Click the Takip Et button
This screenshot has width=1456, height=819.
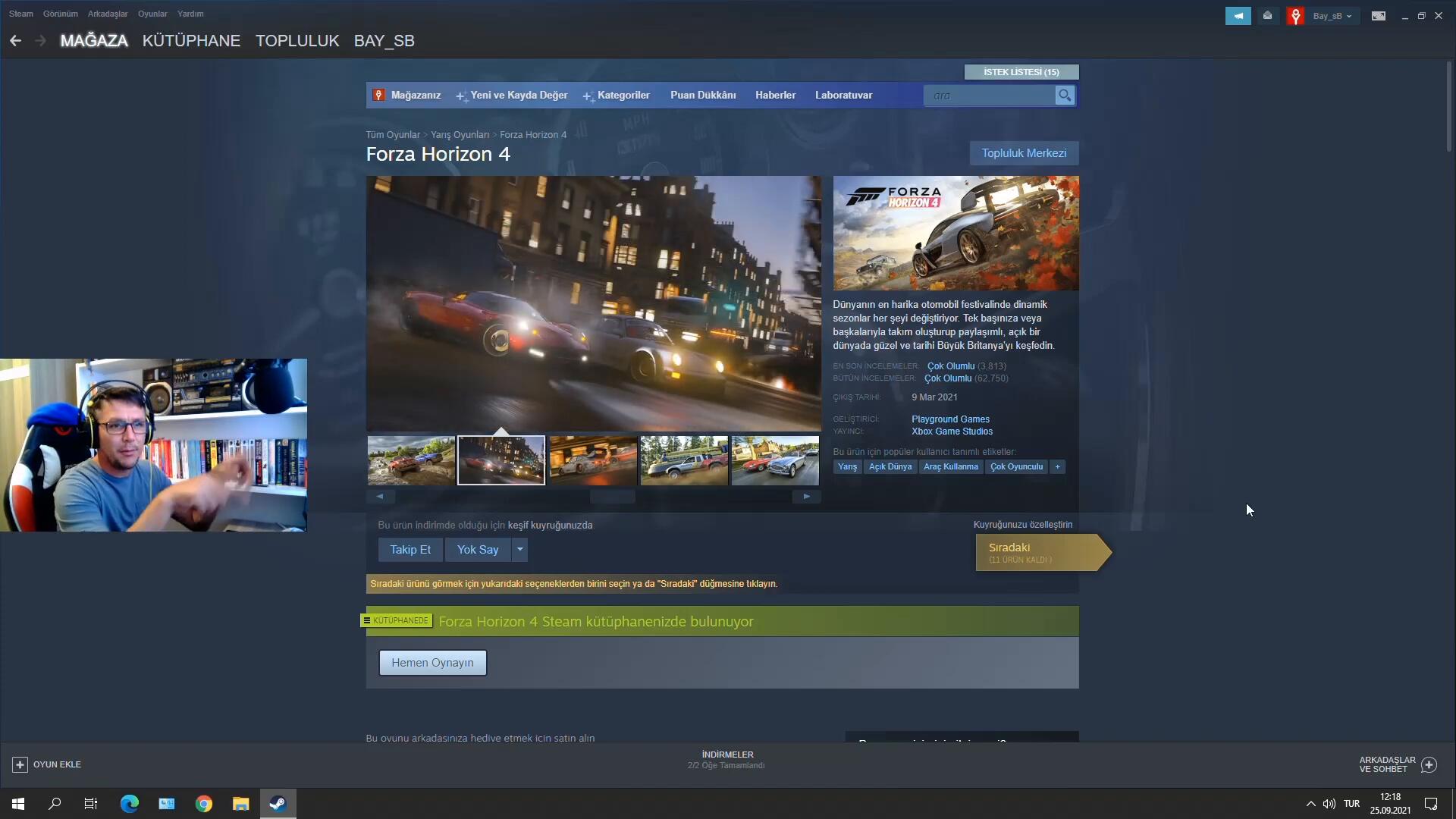(409, 550)
